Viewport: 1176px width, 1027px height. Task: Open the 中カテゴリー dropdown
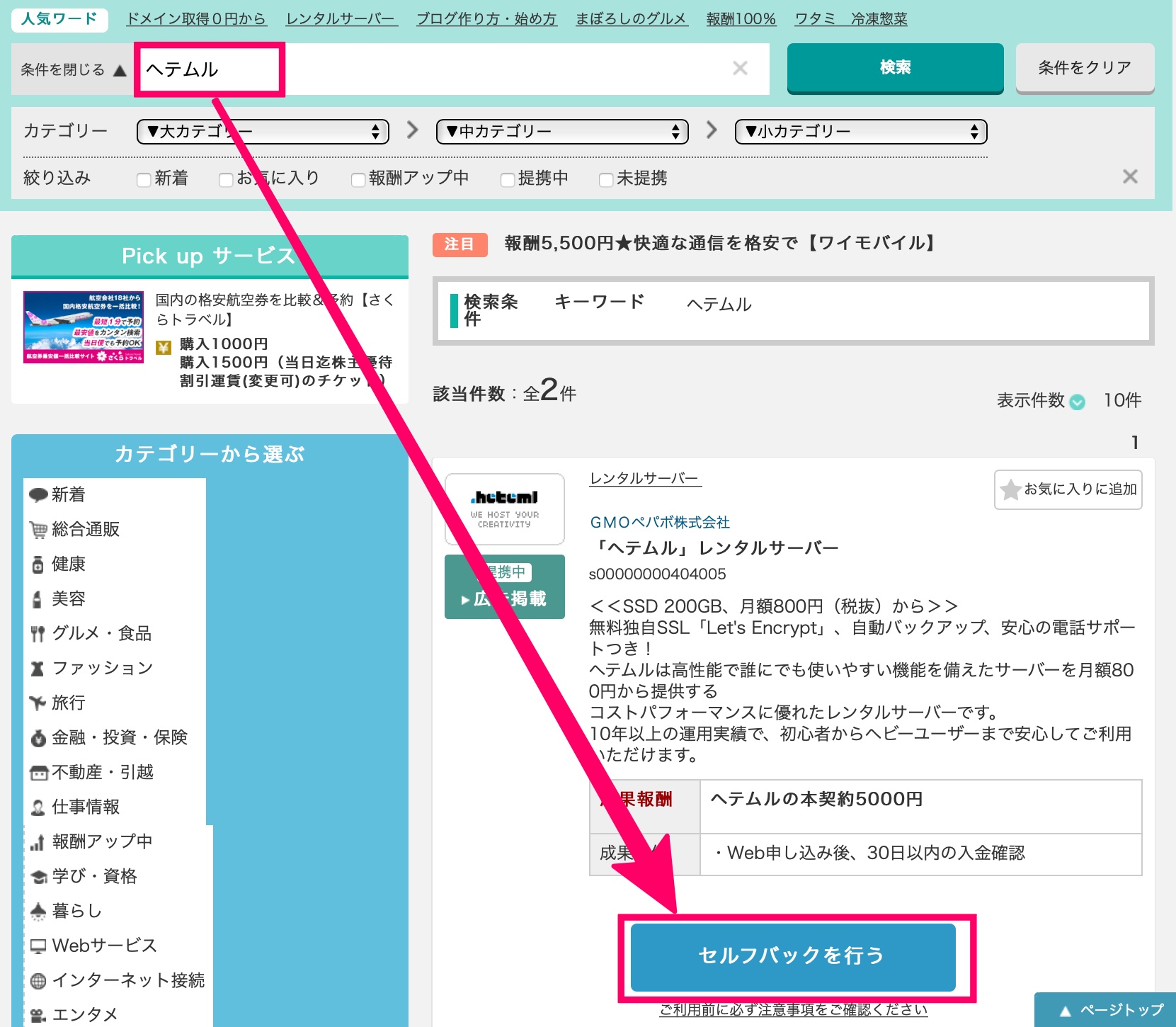(562, 132)
